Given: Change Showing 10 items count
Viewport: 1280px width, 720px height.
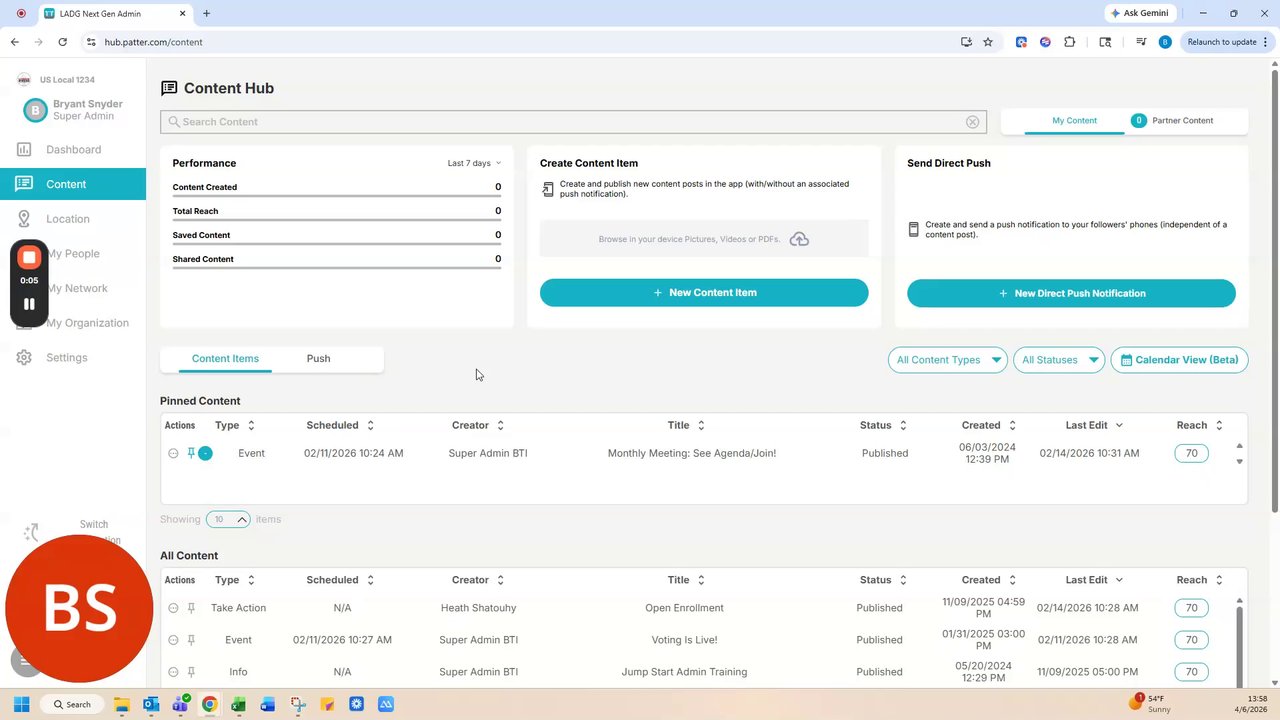Looking at the screenshot, I should (228, 519).
